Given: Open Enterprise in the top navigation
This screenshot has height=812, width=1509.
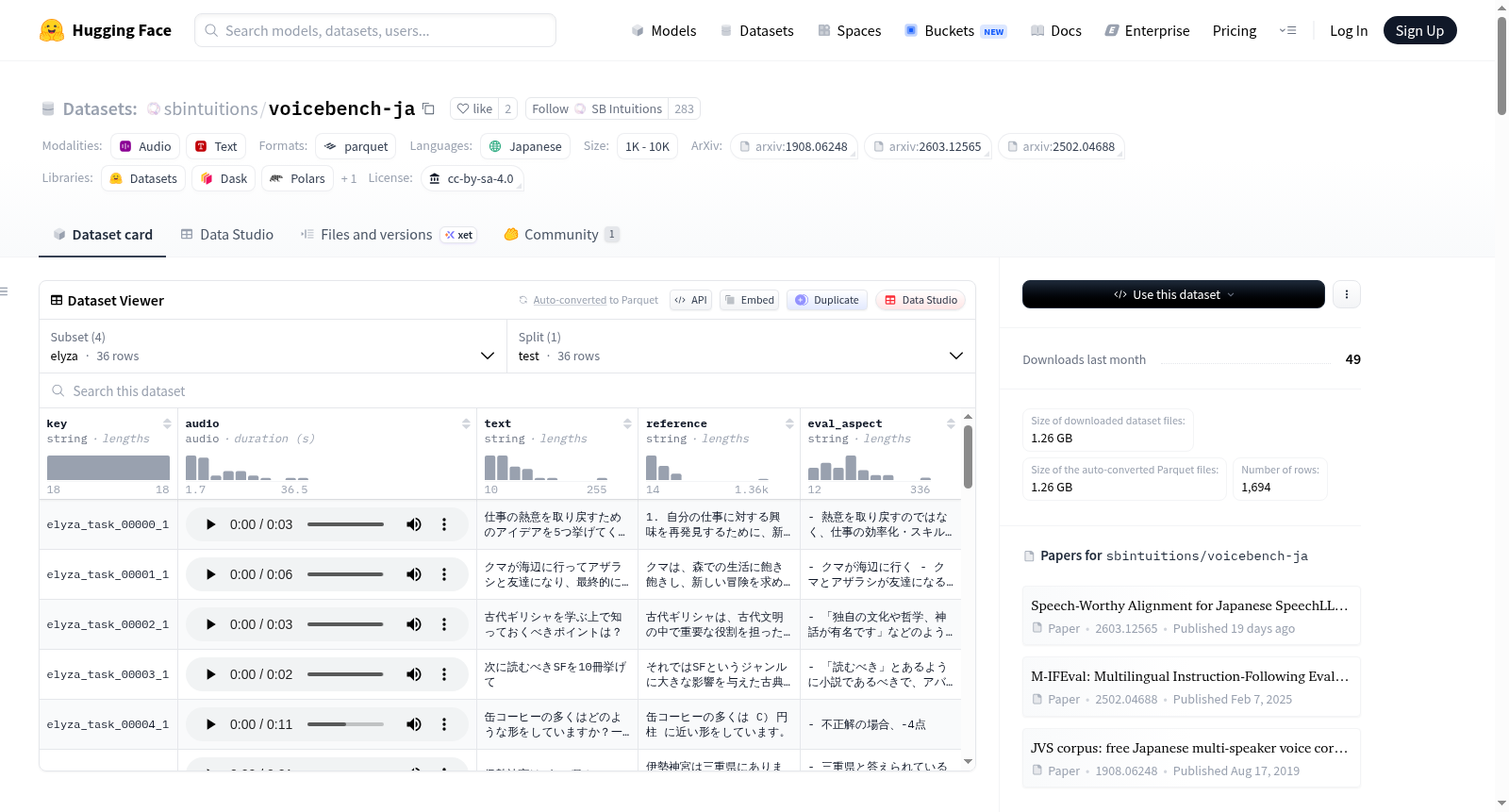Looking at the screenshot, I should pos(1147,30).
